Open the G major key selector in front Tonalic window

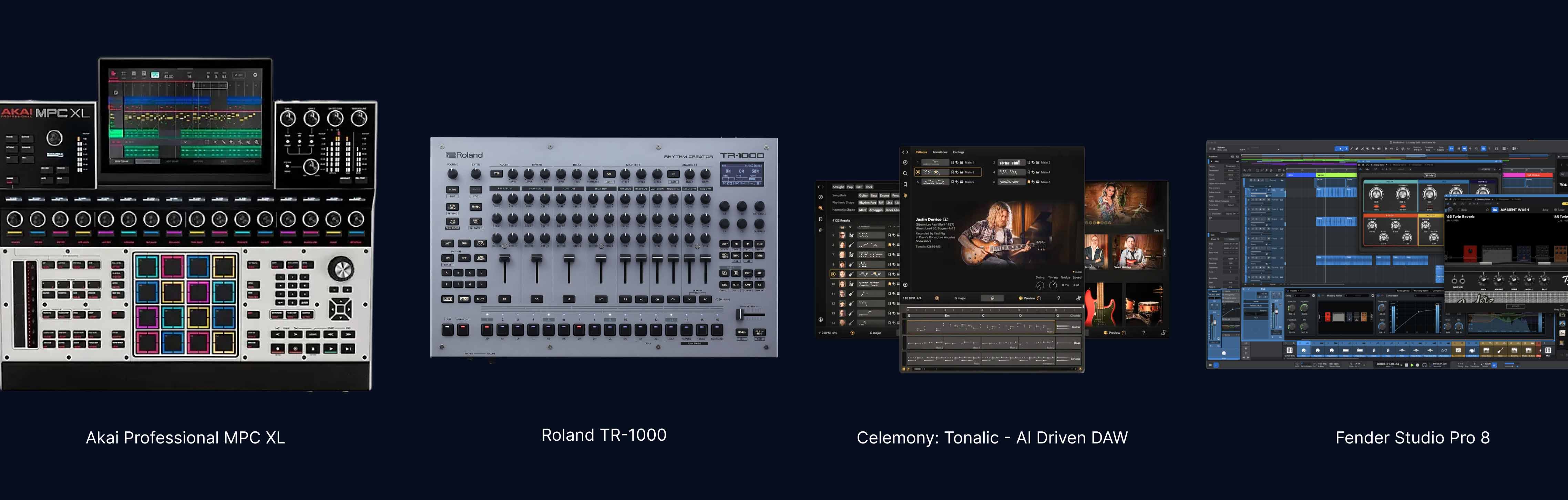click(960, 298)
